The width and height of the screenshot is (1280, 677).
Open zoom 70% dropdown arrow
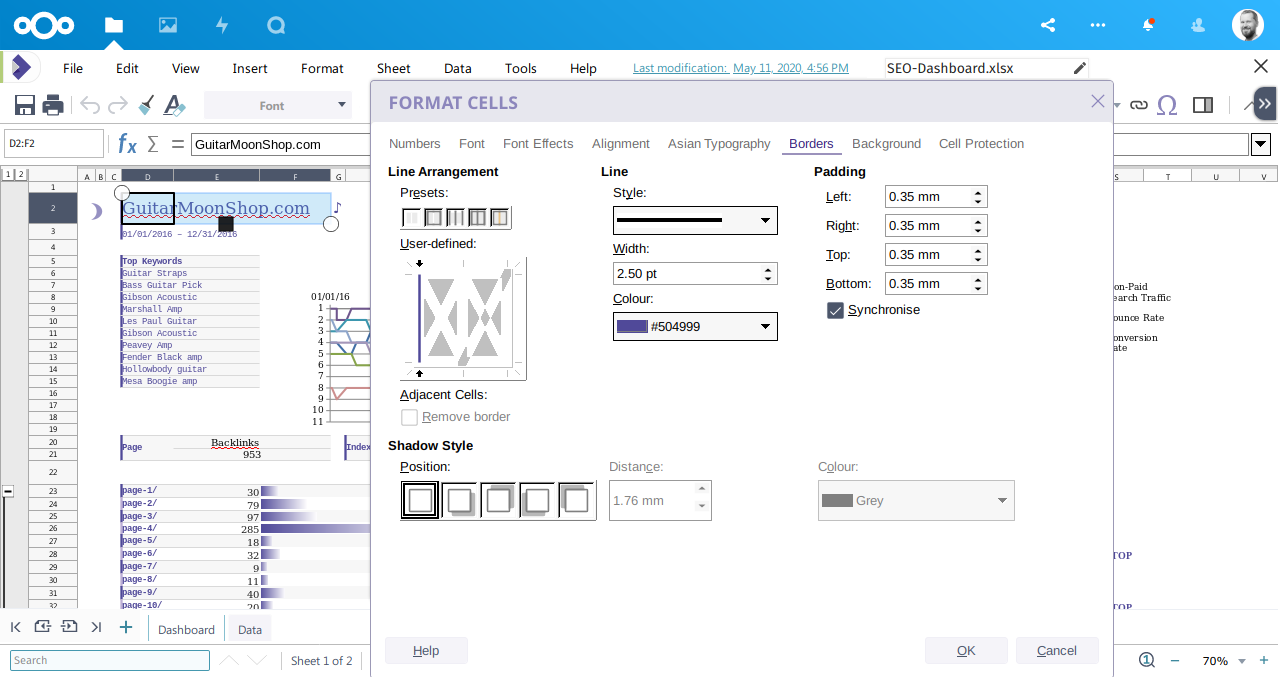(1242, 661)
